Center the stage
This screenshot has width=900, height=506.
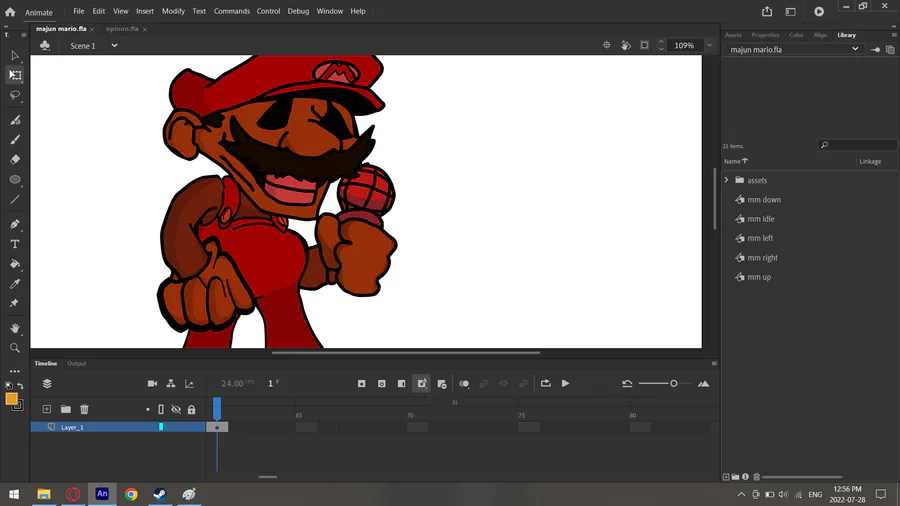(x=607, y=45)
